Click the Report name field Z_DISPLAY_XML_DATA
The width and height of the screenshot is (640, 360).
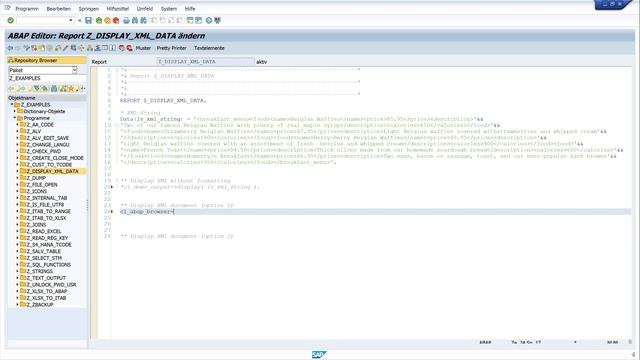click(x=205, y=62)
